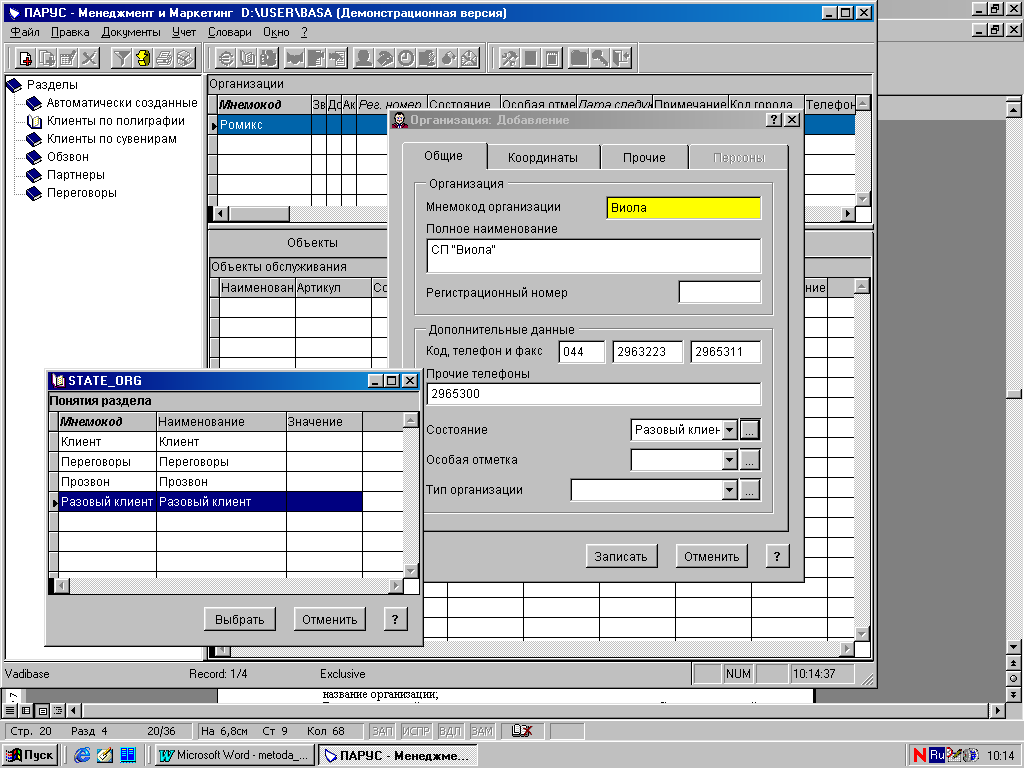Expand the Особая отметка dropdown arrow
This screenshot has width=1024, height=768.
click(730, 460)
